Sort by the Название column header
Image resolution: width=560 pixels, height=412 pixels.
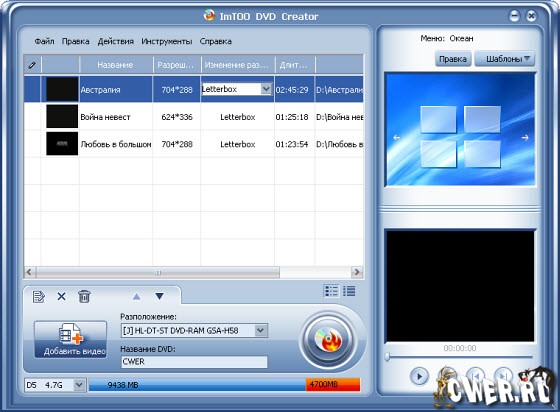click(x=115, y=65)
